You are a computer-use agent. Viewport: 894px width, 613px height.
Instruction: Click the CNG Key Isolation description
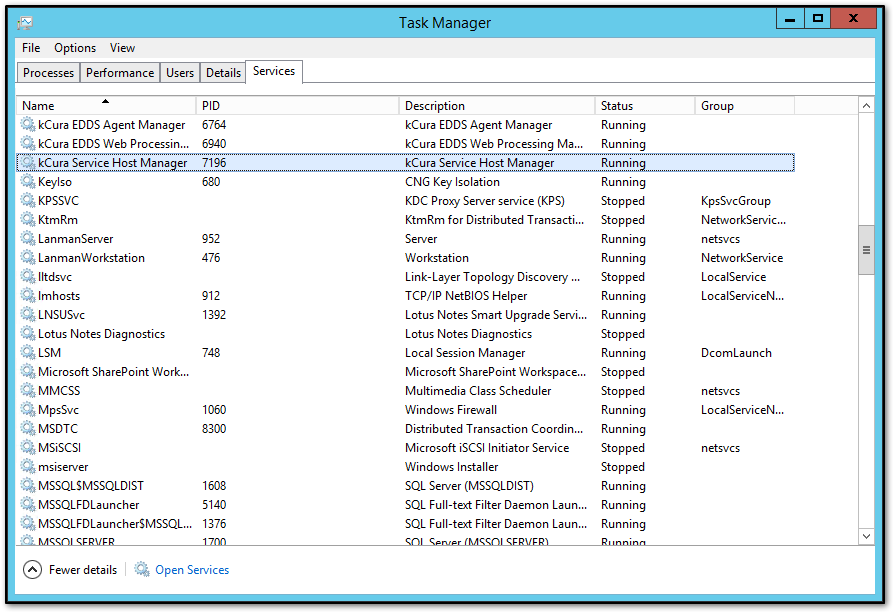452,182
